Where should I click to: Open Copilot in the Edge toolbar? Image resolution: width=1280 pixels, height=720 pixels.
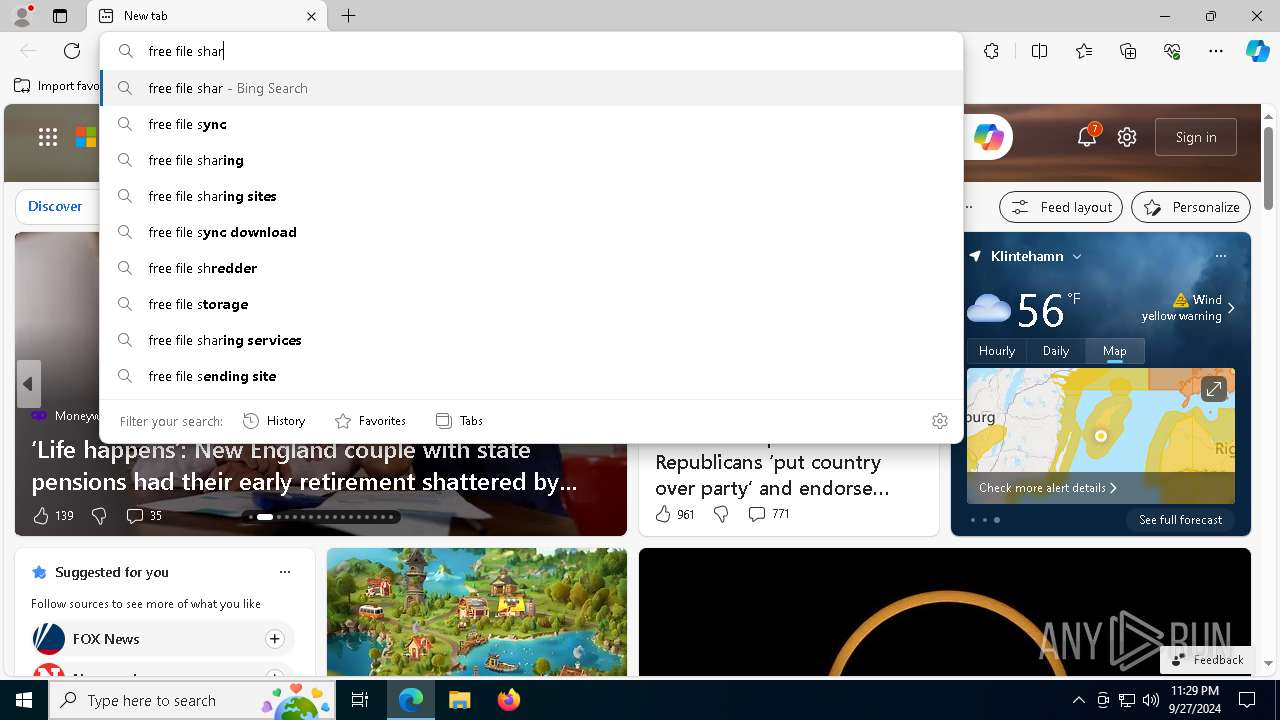tap(1257, 51)
